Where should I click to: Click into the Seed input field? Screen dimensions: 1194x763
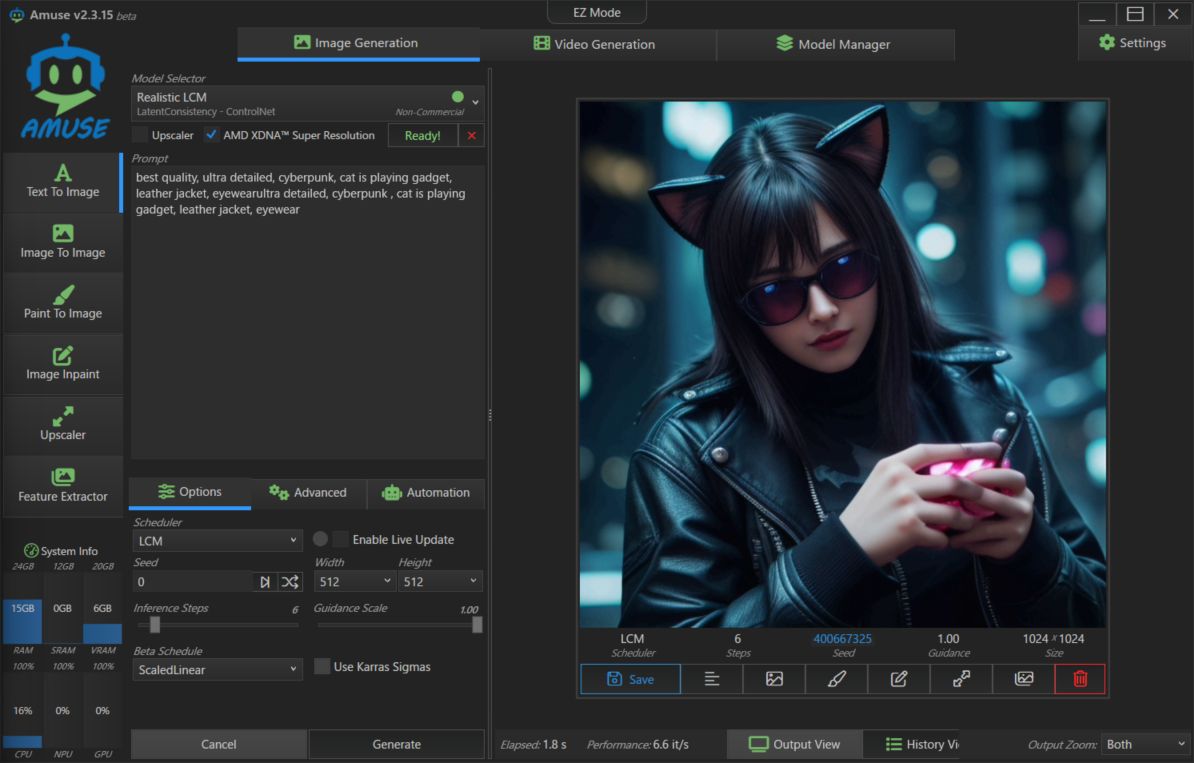point(192,581)
